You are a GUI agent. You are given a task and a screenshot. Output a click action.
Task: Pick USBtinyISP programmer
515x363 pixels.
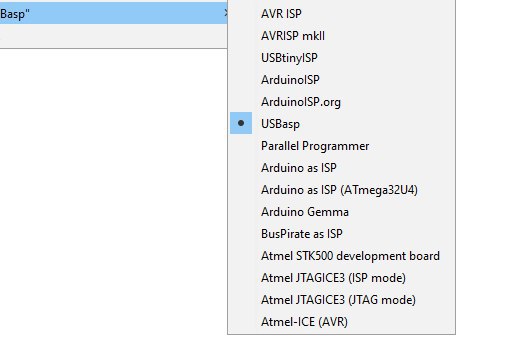(x=341, y=58)
